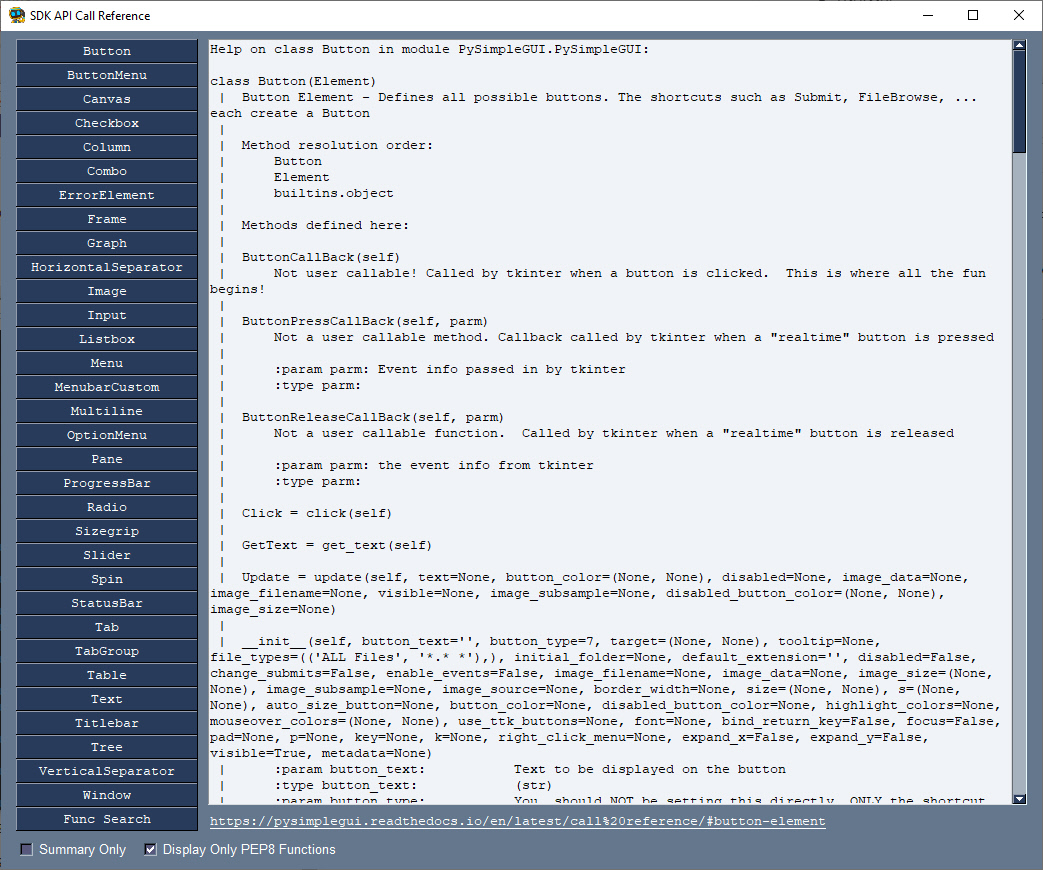This screenshot has width=1043, height=870.
Task: Click the scrollbar down arrow
Action: click(1019, 799)
